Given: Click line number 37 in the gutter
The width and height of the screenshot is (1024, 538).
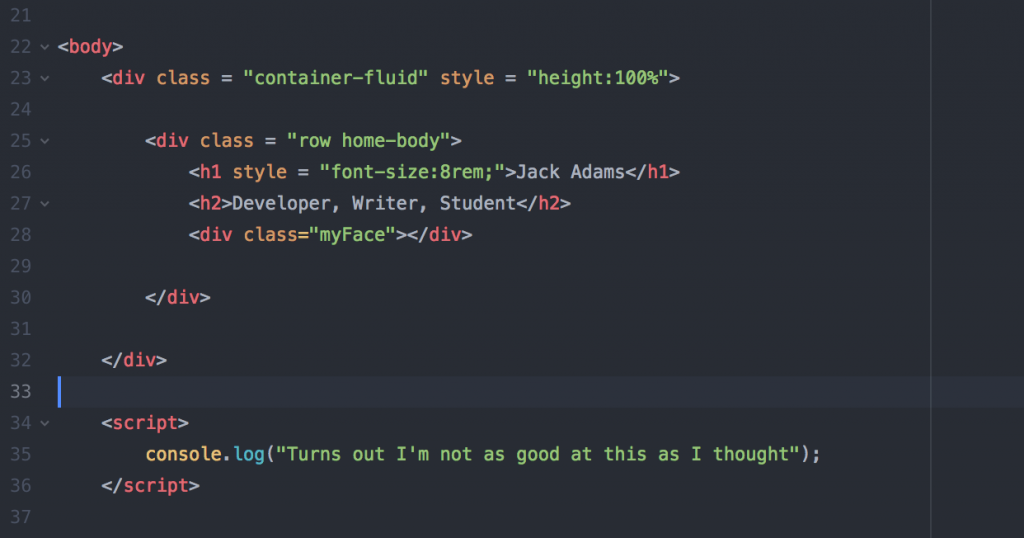Looking at the screenshot, I should point(20,516).
